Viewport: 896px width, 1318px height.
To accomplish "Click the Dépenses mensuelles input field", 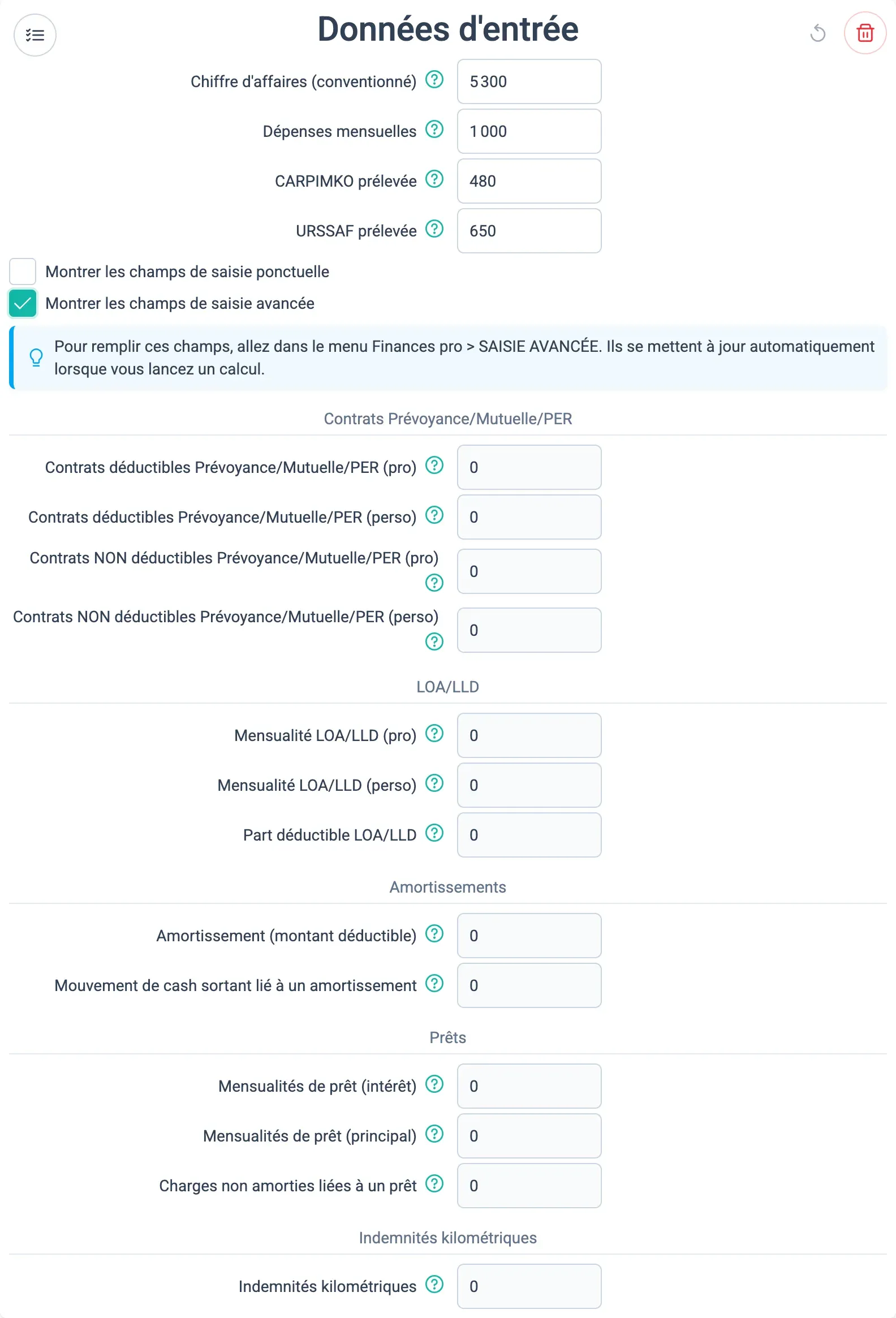I will tap(529, 132).
